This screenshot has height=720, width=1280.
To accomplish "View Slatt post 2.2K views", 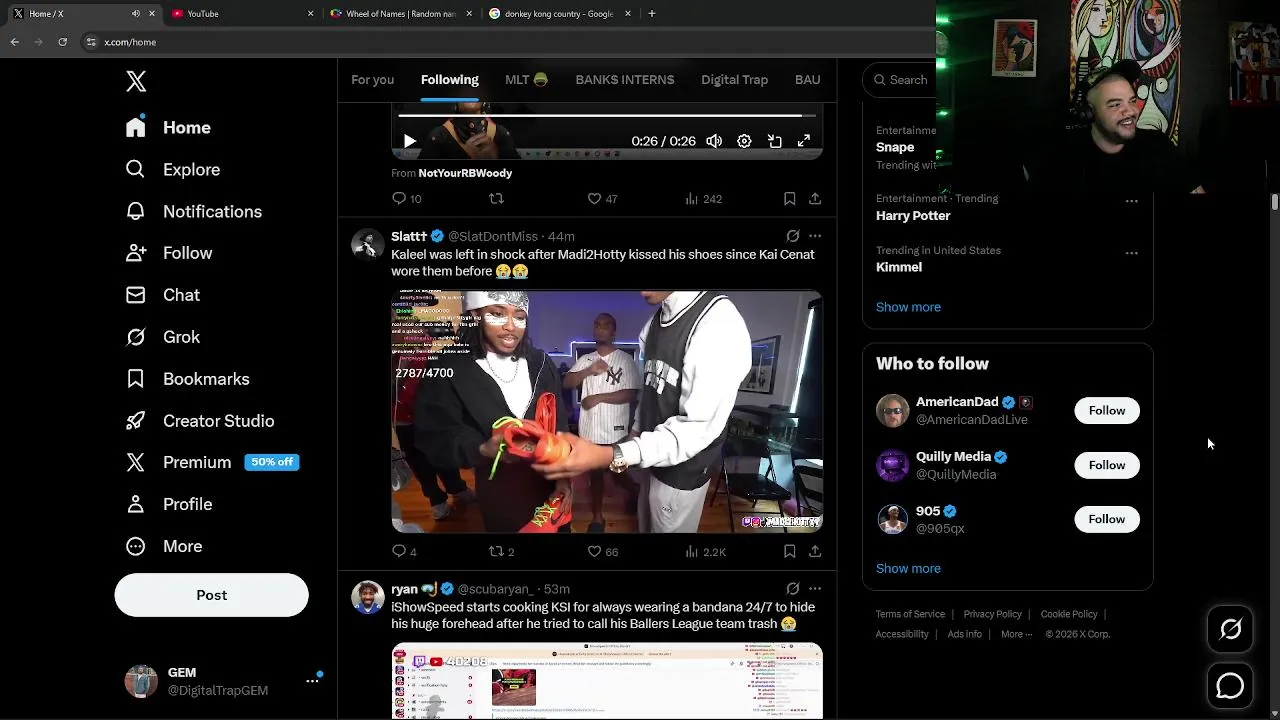I will tap(705, 552).
